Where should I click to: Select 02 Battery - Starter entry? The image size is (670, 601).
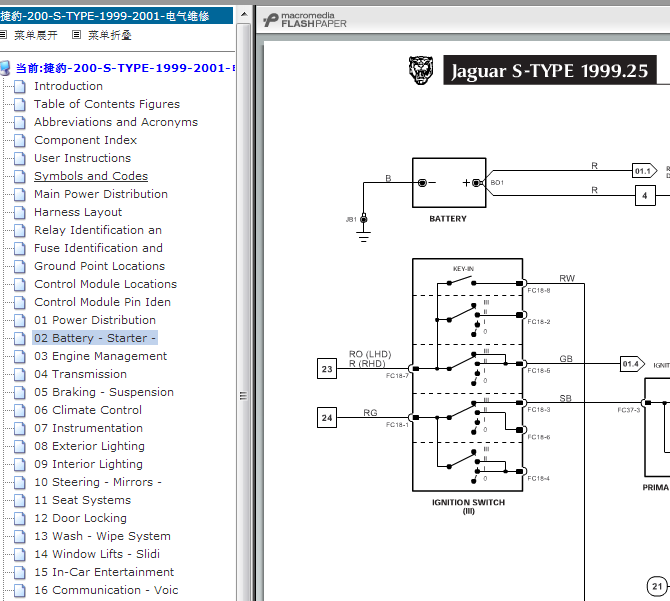click(95, 338)
